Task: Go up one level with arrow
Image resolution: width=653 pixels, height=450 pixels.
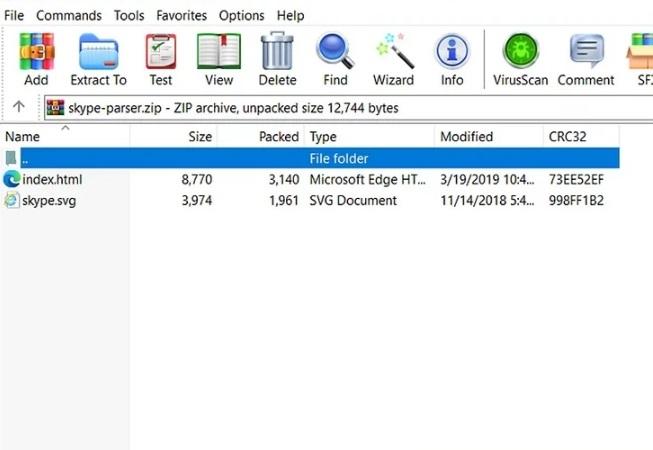Action: (18, 107)
